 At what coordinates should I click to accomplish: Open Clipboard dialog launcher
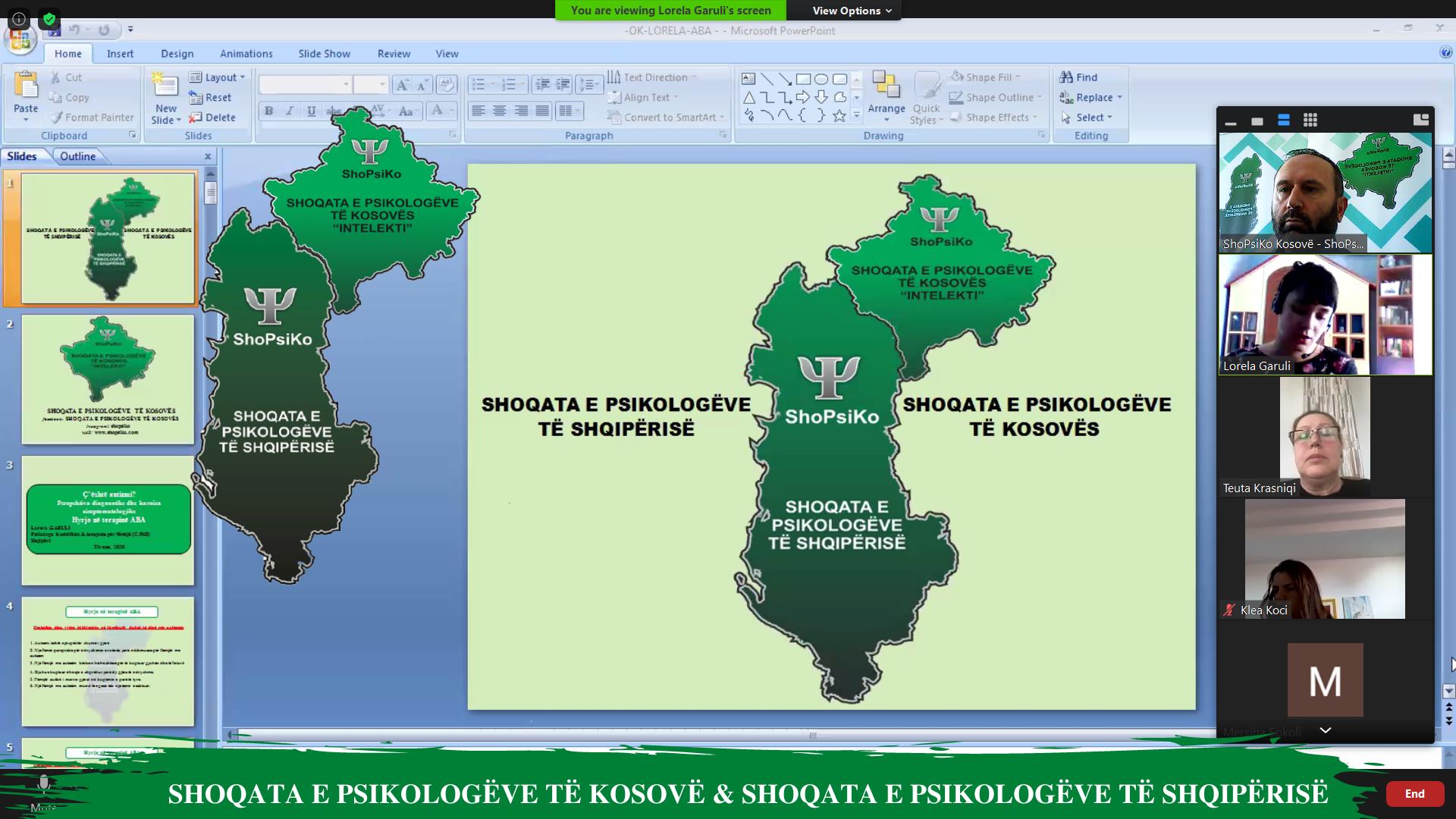pos(132,135)
